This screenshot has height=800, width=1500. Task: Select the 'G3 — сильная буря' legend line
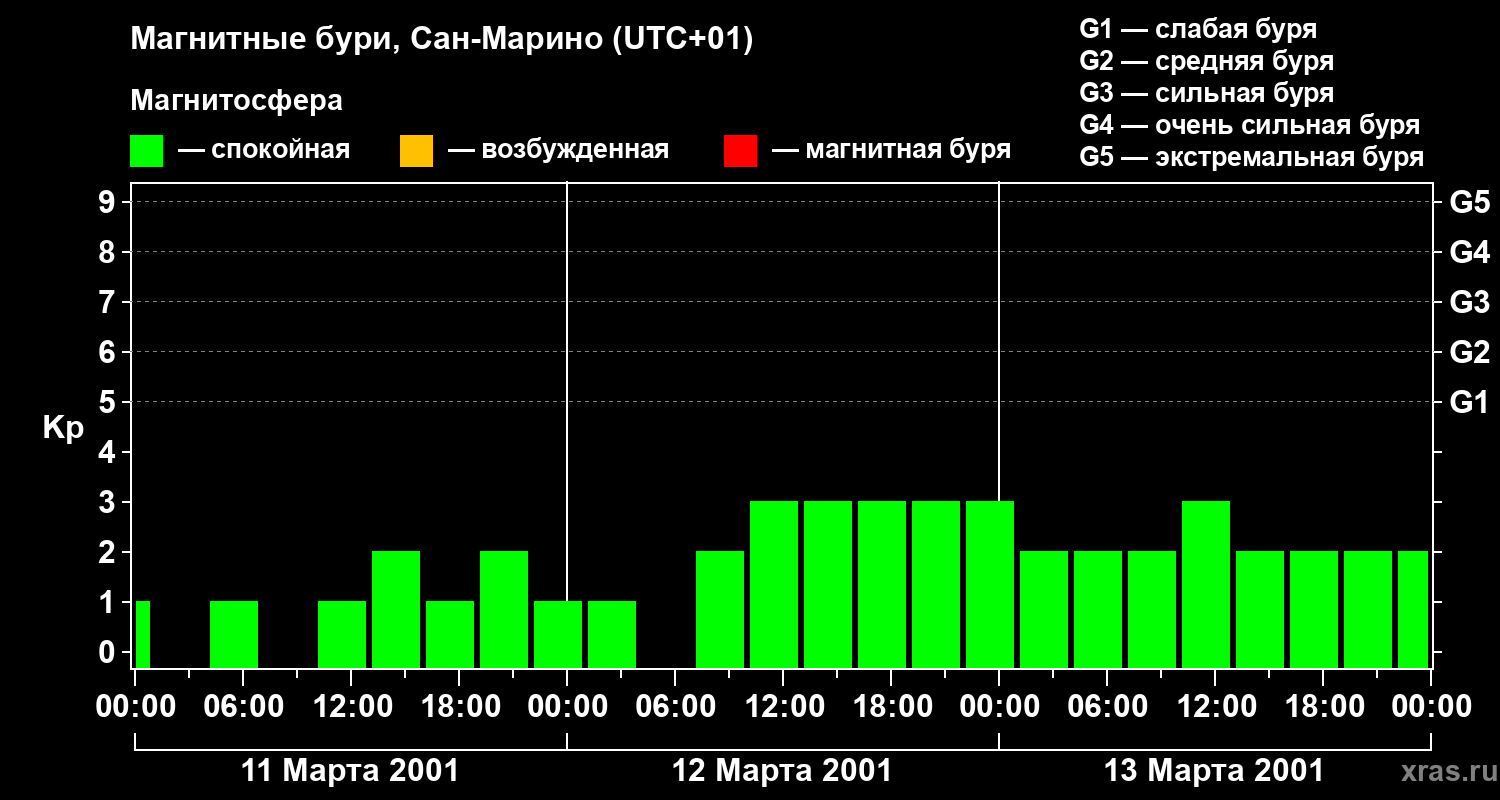[x=1207, y=93]
